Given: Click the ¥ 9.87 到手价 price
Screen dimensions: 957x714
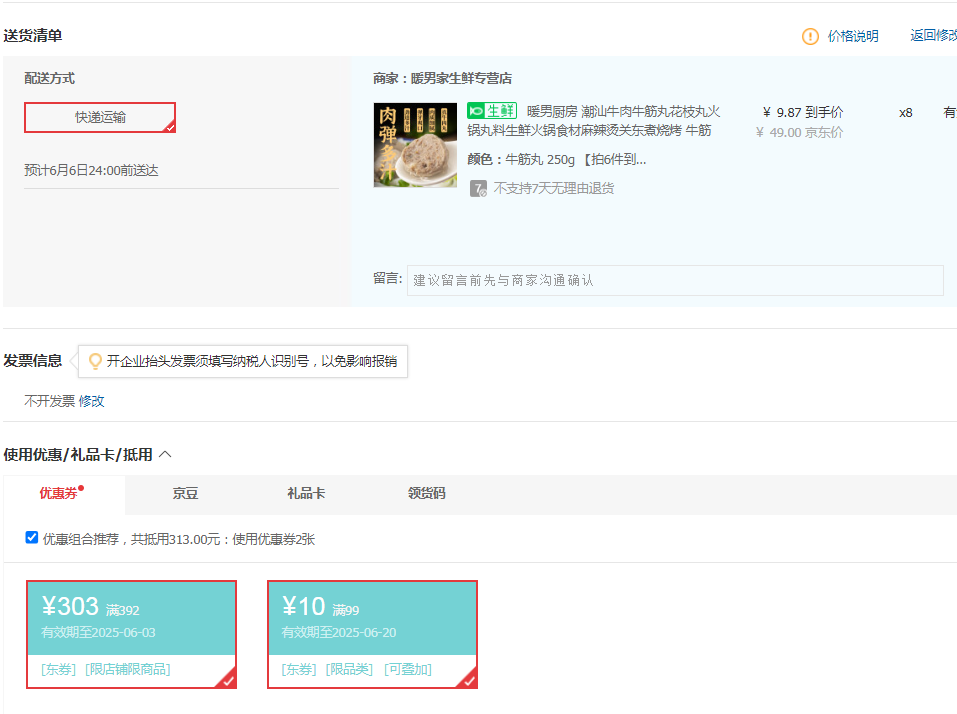Looking at the screenshot, I should (x=803, y=112).
